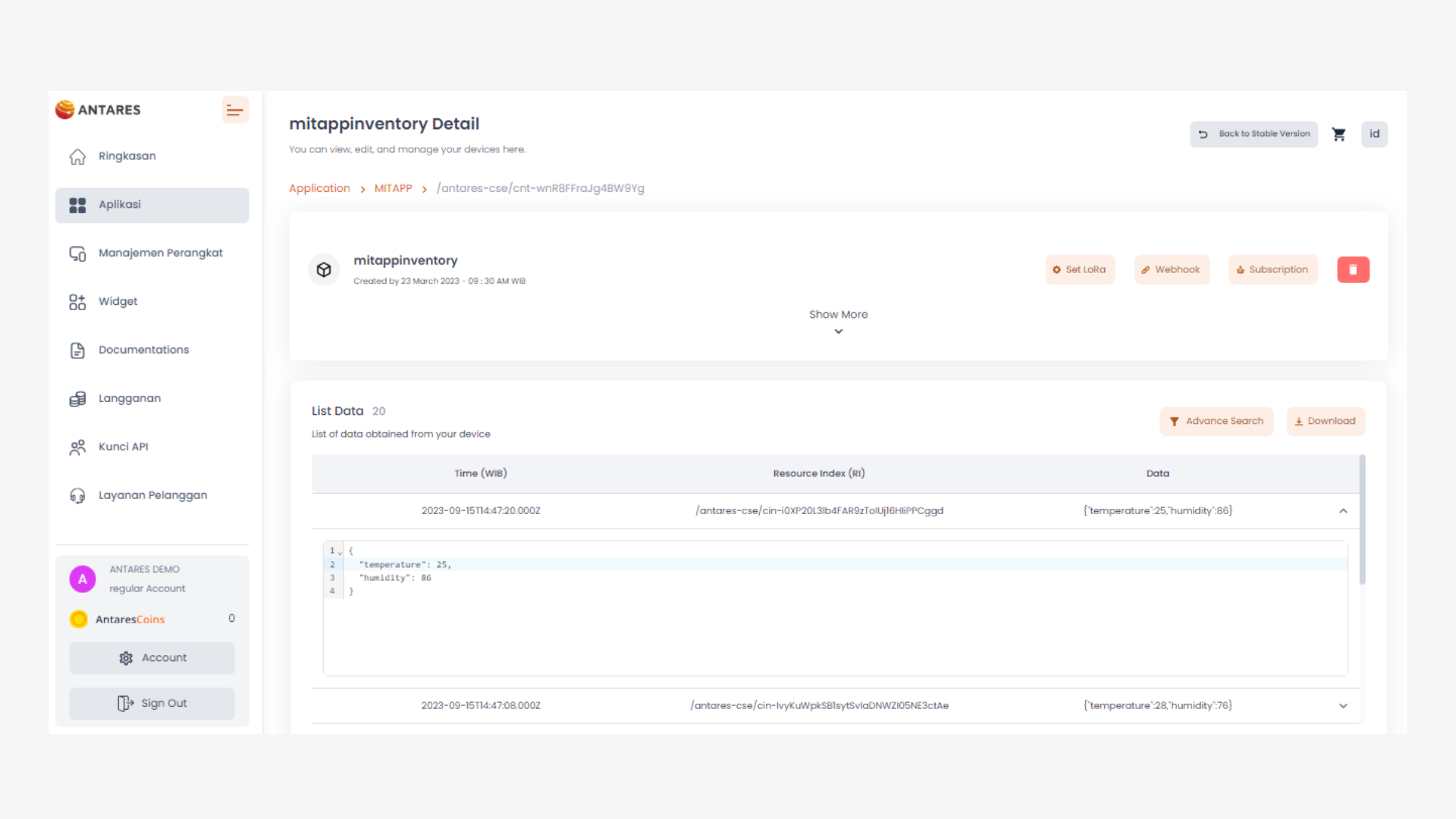Collapse the sidebar with the hamburger icon
This screenshot has height=819, width=1456.
235,111
